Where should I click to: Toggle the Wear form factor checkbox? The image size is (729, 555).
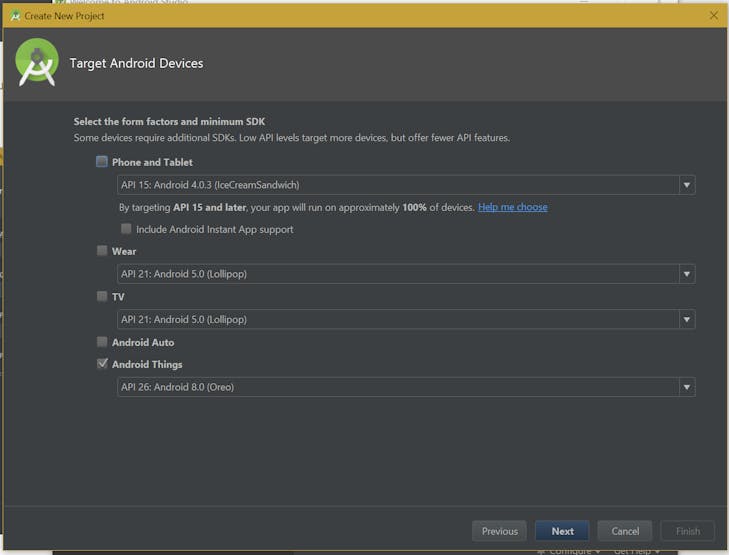(102, 251)
